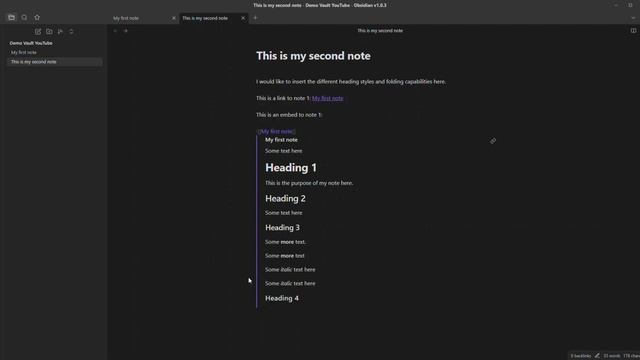This screenshot has width=640, height=360.
Task: Open embedded note via link icon
Action: coord(493,141)
